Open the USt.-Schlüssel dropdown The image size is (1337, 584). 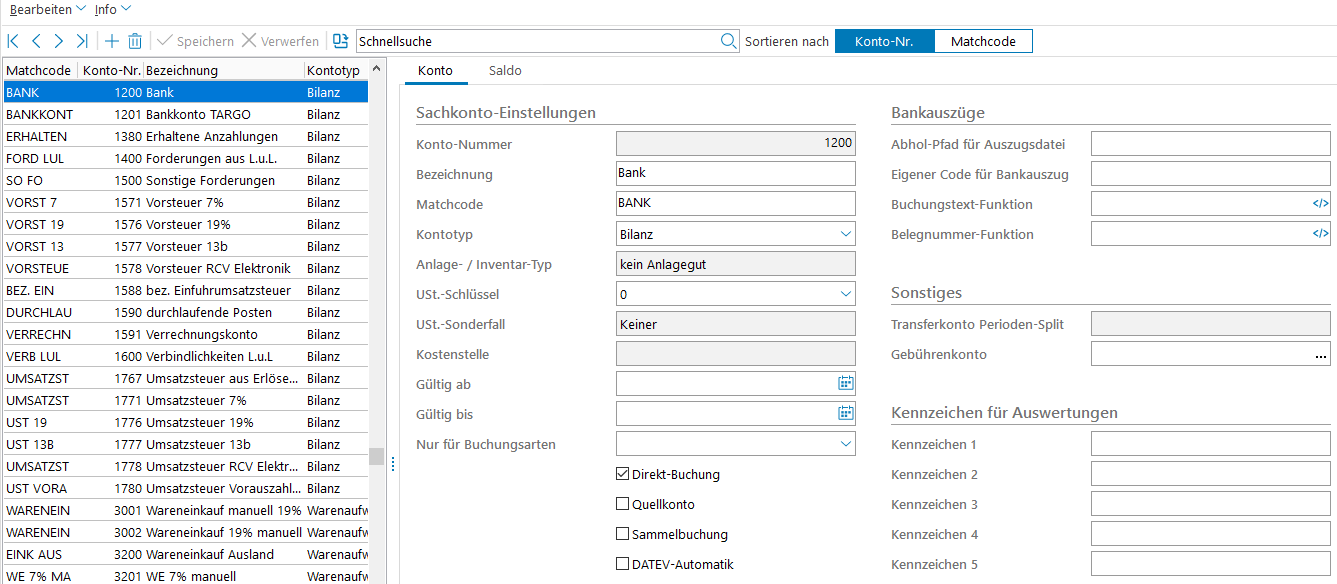(845, 294)
